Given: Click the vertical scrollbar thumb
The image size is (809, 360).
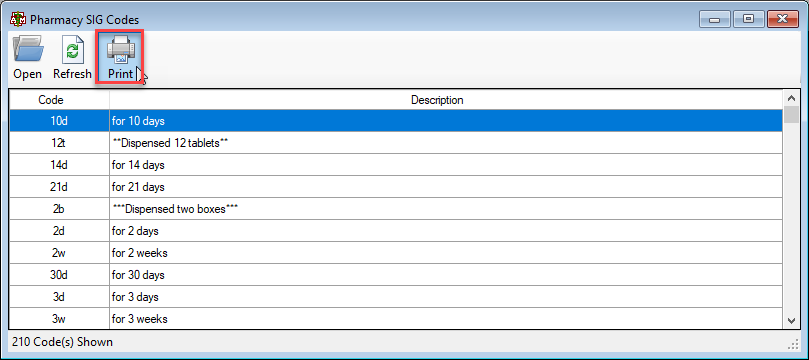Looking at the screenshot, I should coord(791,114).
